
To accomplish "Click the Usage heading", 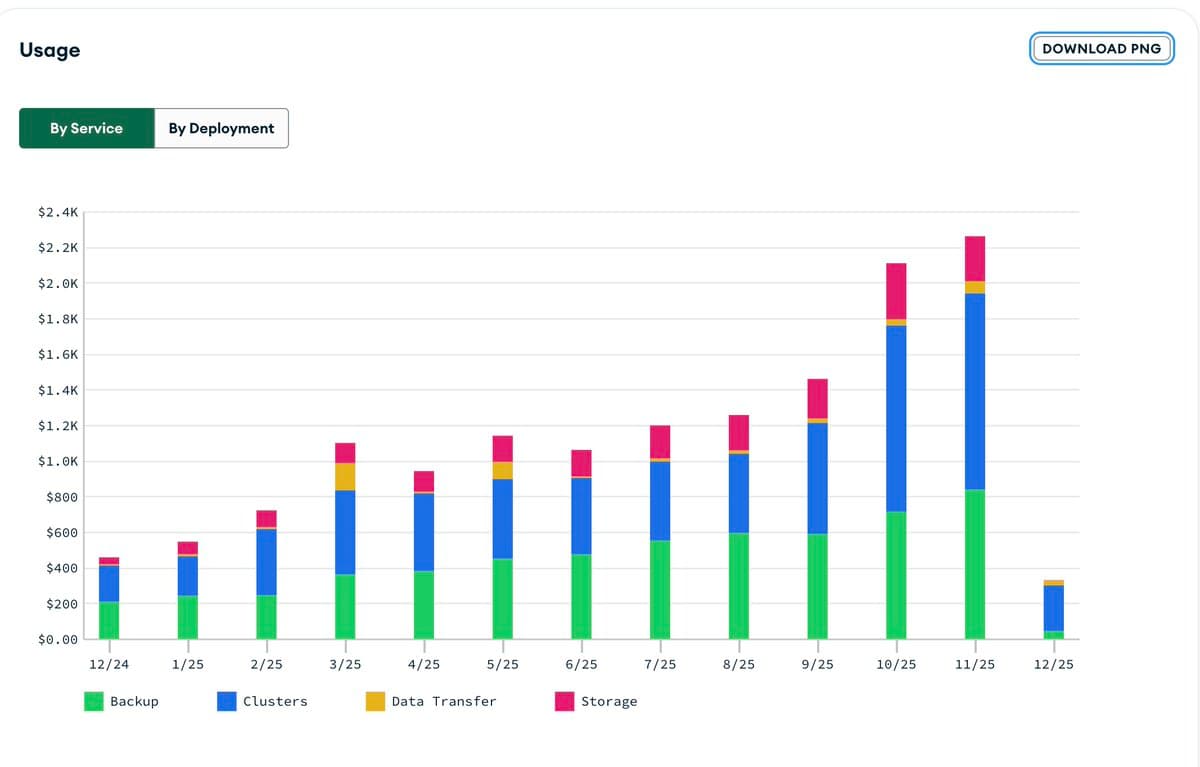I will click(x=50, y=50).
